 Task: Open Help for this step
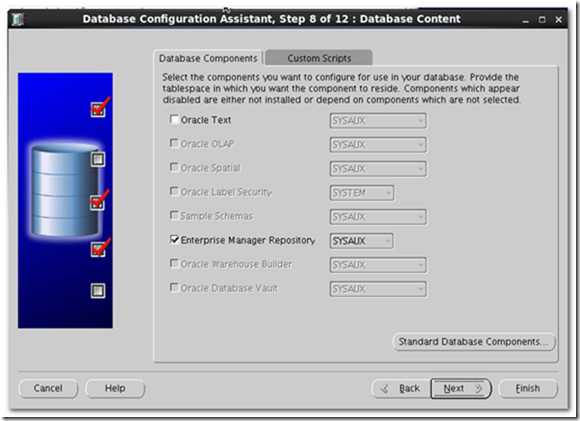115,388
